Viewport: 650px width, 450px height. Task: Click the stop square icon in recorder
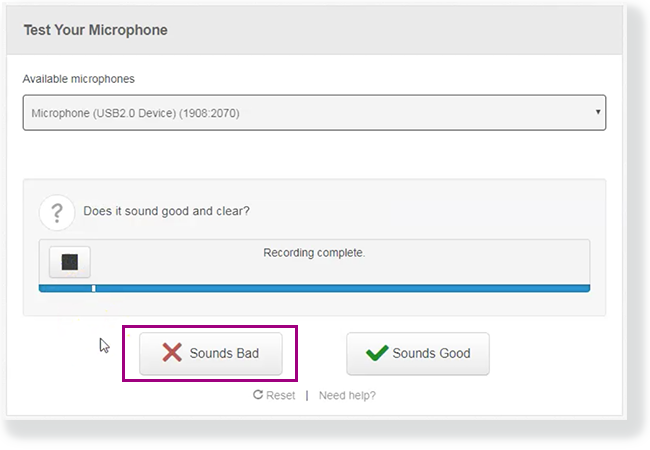69,262
